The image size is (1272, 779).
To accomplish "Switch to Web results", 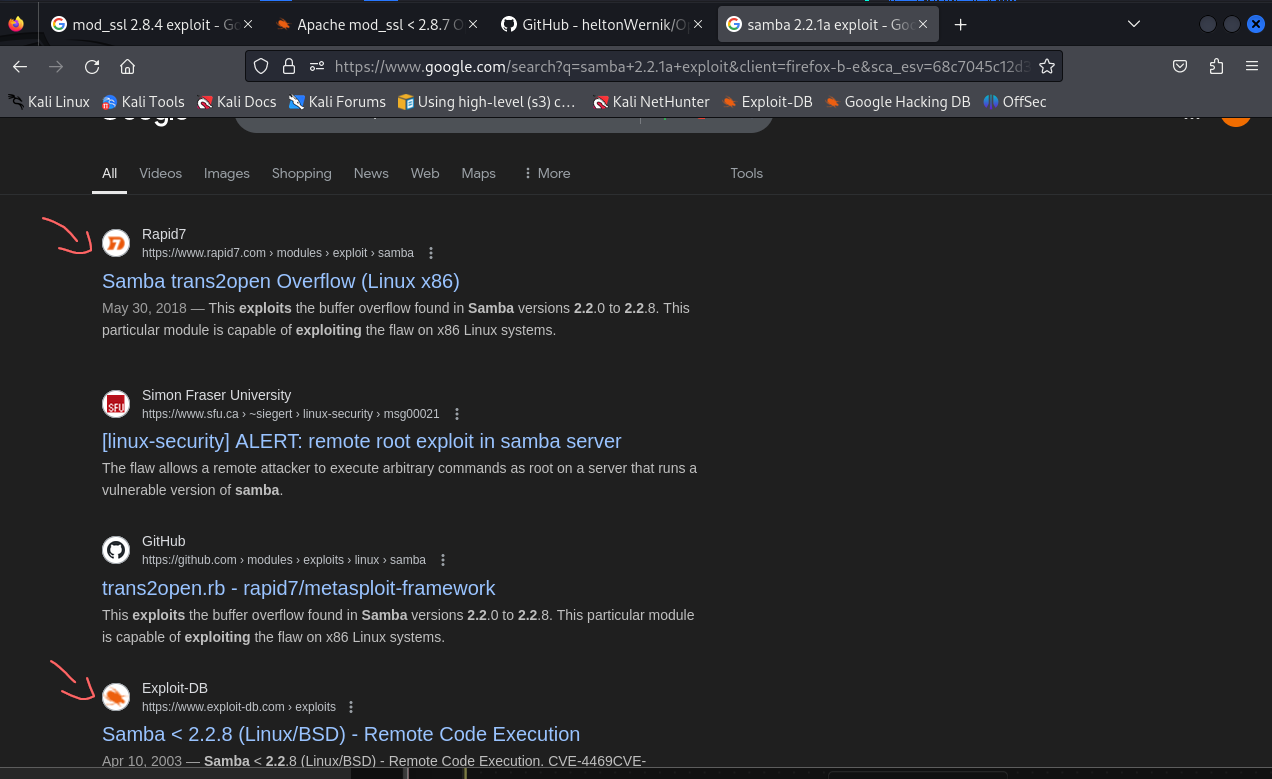I will [425, 173].
